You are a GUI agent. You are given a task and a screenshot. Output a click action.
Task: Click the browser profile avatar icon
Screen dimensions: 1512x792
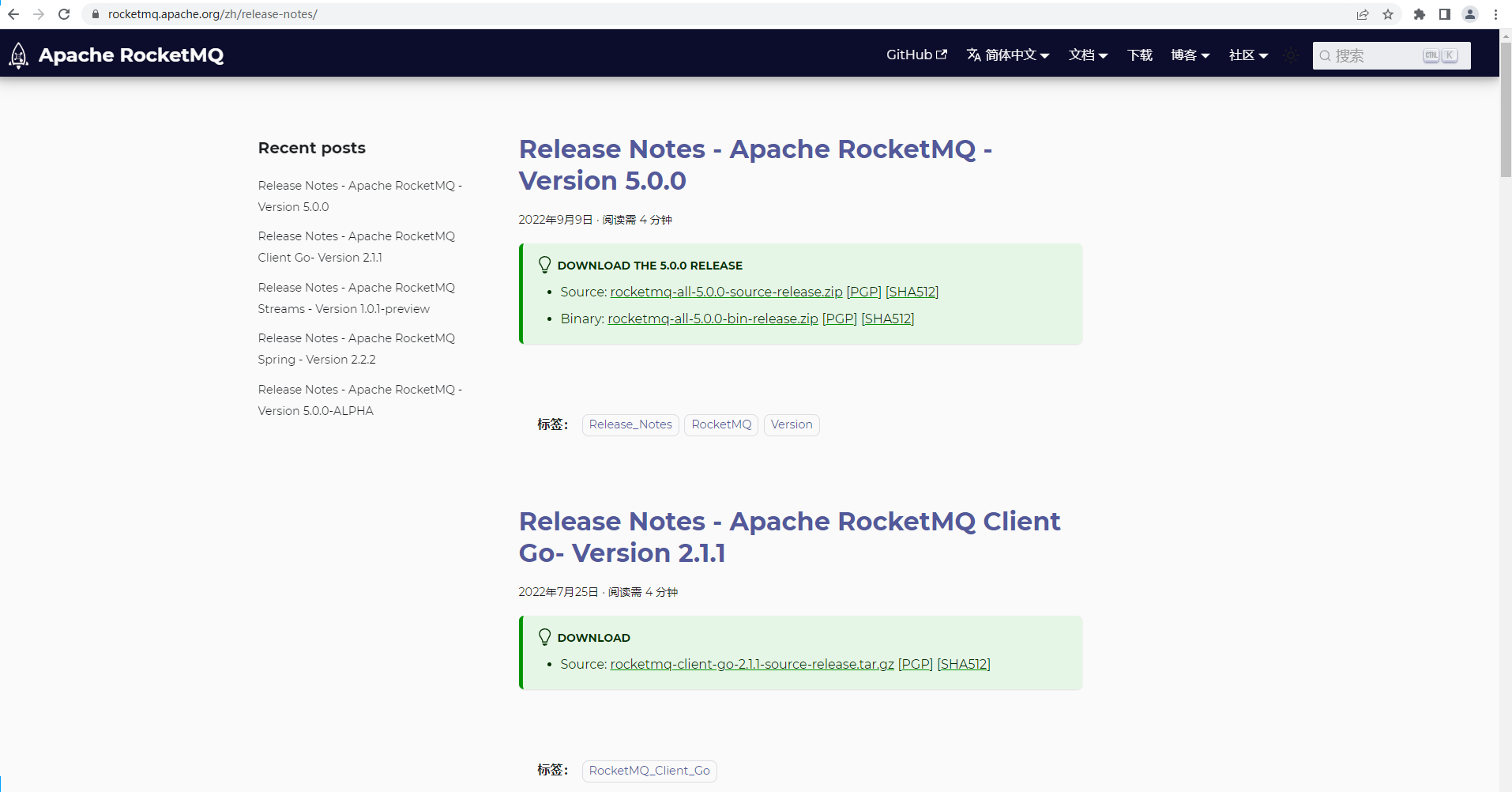(x=1471, y=13)
